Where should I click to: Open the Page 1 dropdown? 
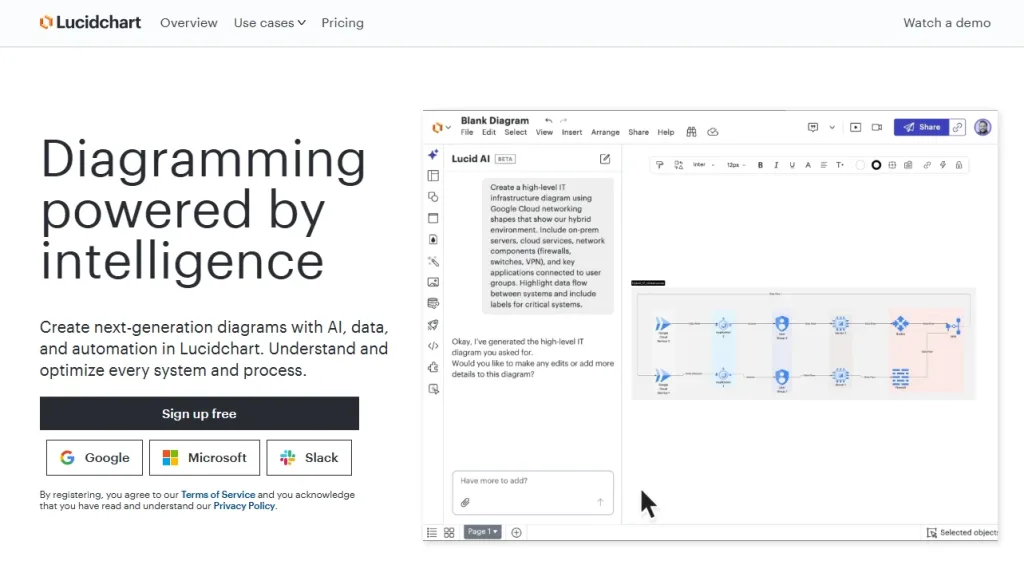[x=483, y=532]
